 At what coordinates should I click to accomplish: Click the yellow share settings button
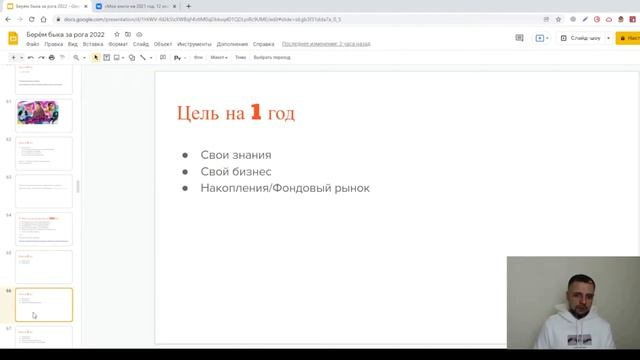tap(628, 38)
